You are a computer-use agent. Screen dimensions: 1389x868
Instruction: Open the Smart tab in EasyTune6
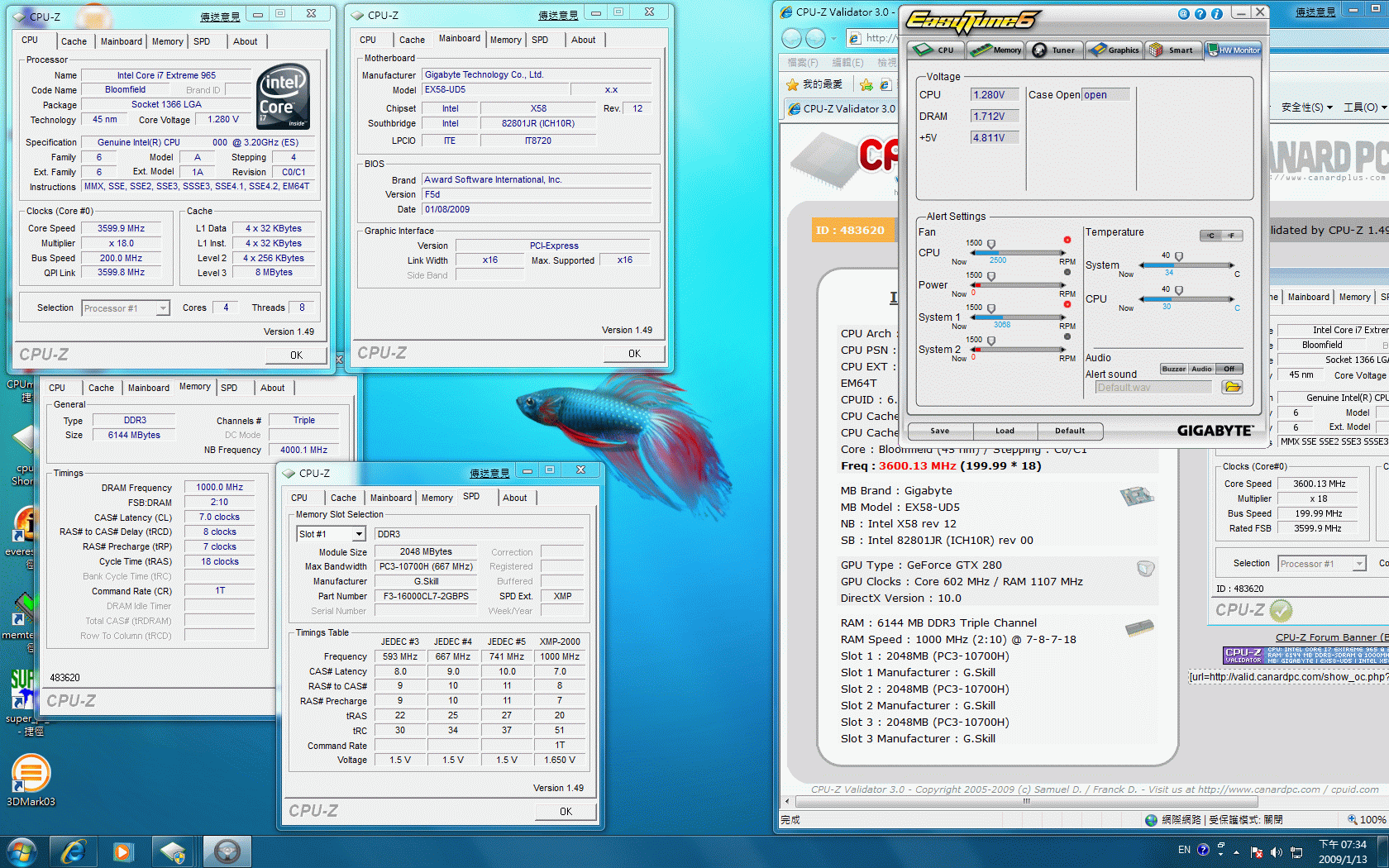point(1172,50)
